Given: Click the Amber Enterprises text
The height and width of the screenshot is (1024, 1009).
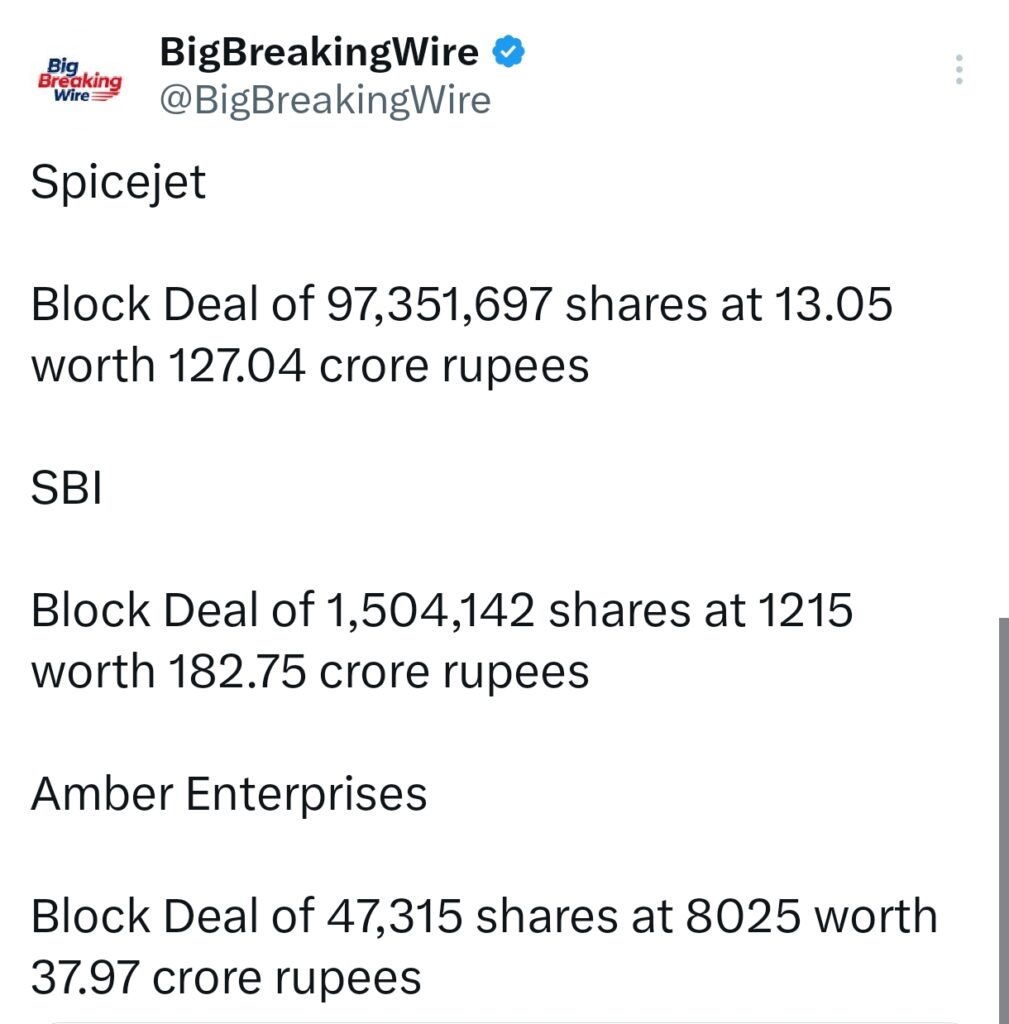Looking at the screenshot, I should coord(228,793).
